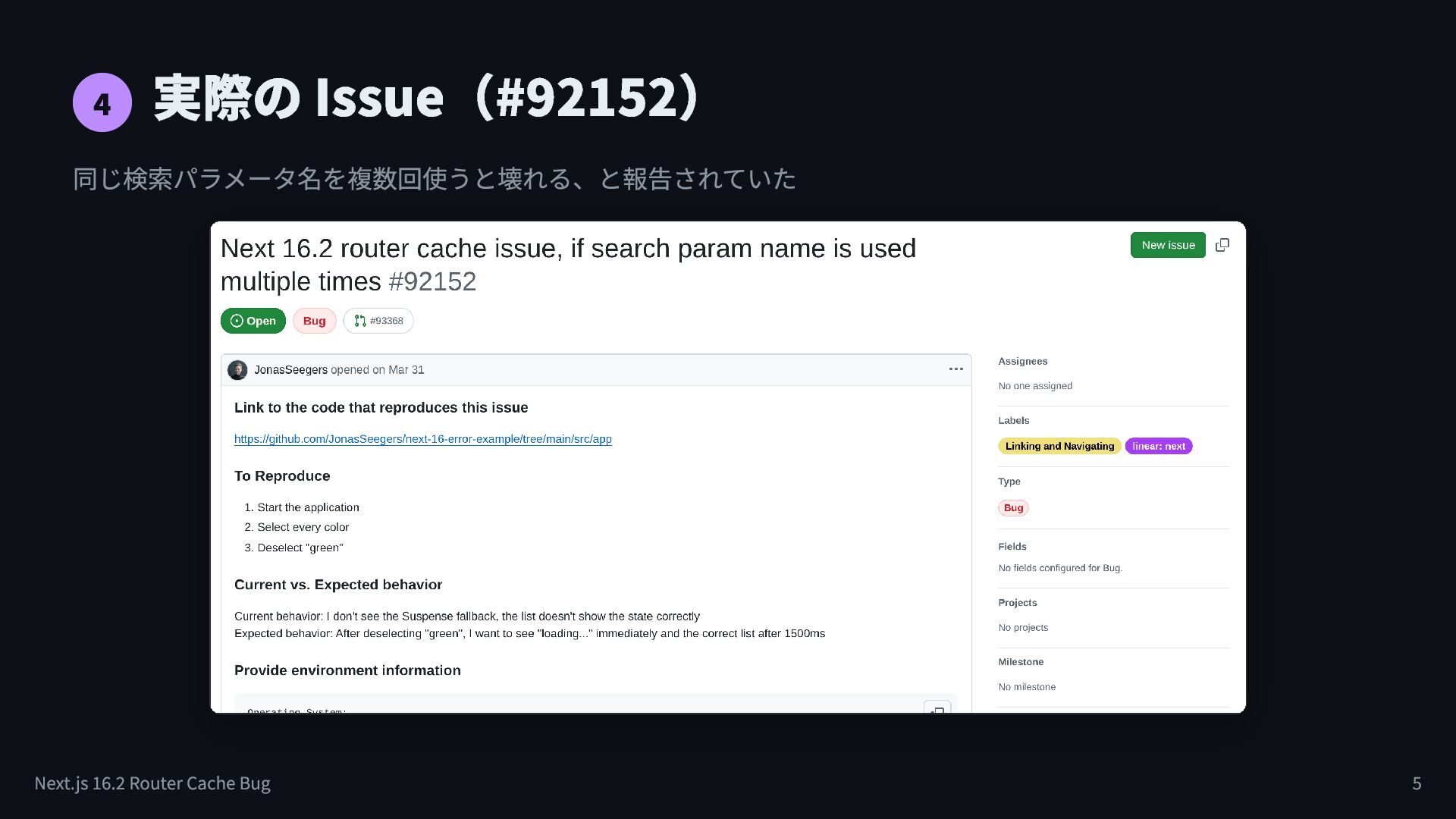Click the 'Expected behavior:' description line
1456x819 pixels.
click(529, 633)
